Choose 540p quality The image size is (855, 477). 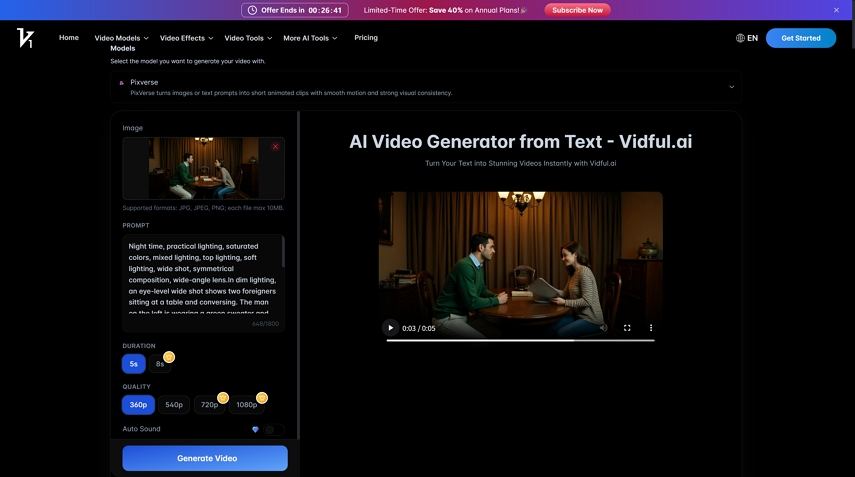(174, 404)
